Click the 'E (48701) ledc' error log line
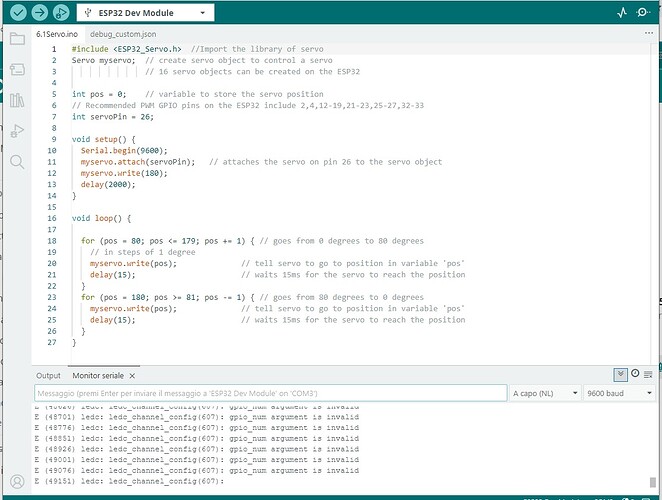Viewport: 662px width, 500px height. click(197, 417)
